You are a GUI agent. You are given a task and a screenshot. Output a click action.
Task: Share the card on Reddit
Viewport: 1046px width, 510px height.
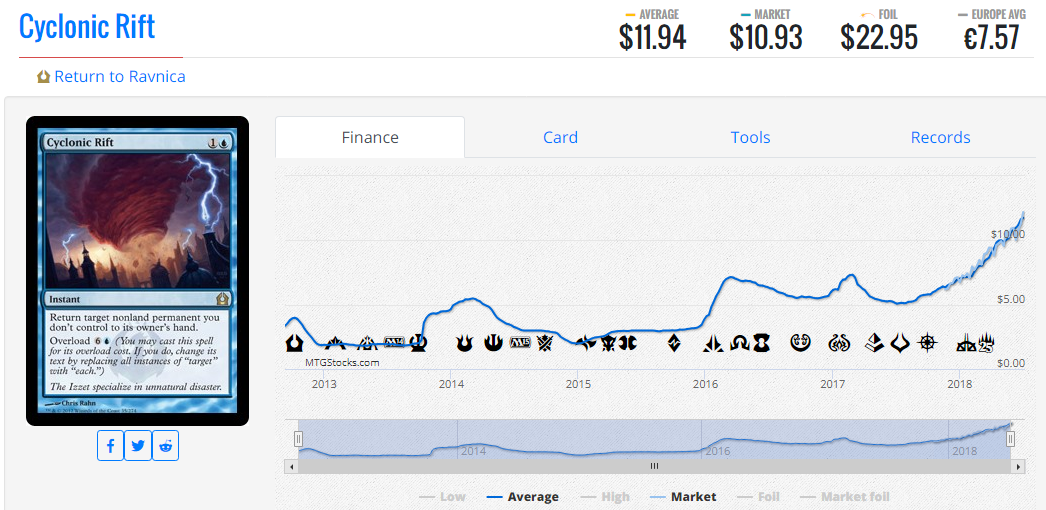(165, 445)
